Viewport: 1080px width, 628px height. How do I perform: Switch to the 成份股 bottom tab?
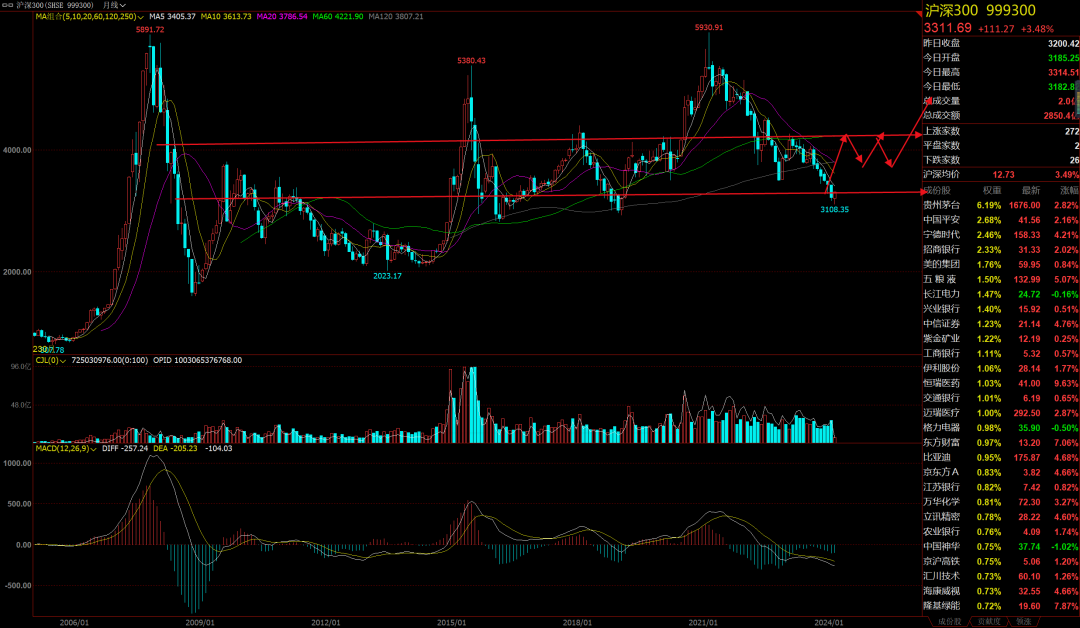(x=946, y=621)
